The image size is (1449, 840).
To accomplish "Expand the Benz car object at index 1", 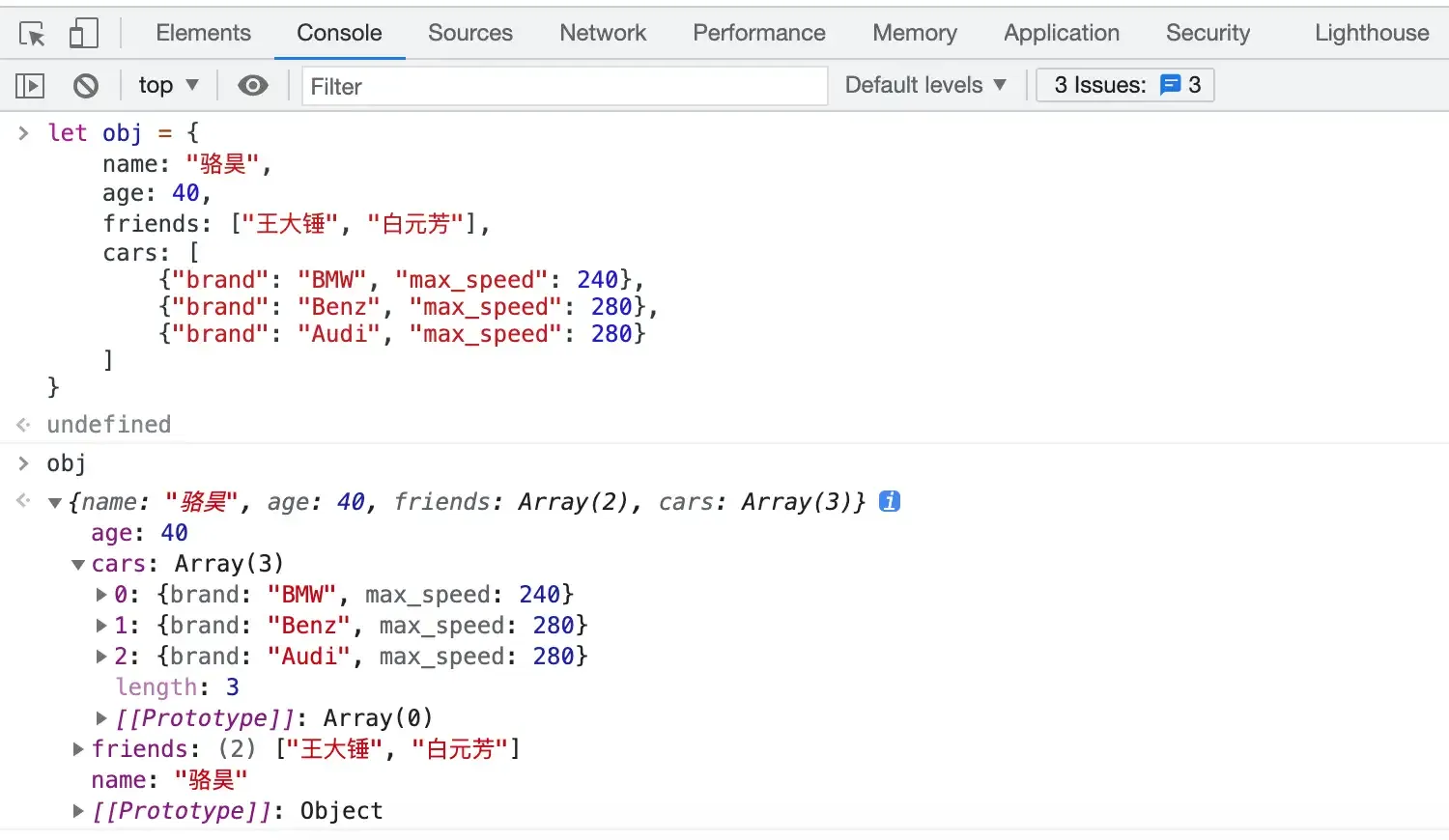I will click(101, 625).
